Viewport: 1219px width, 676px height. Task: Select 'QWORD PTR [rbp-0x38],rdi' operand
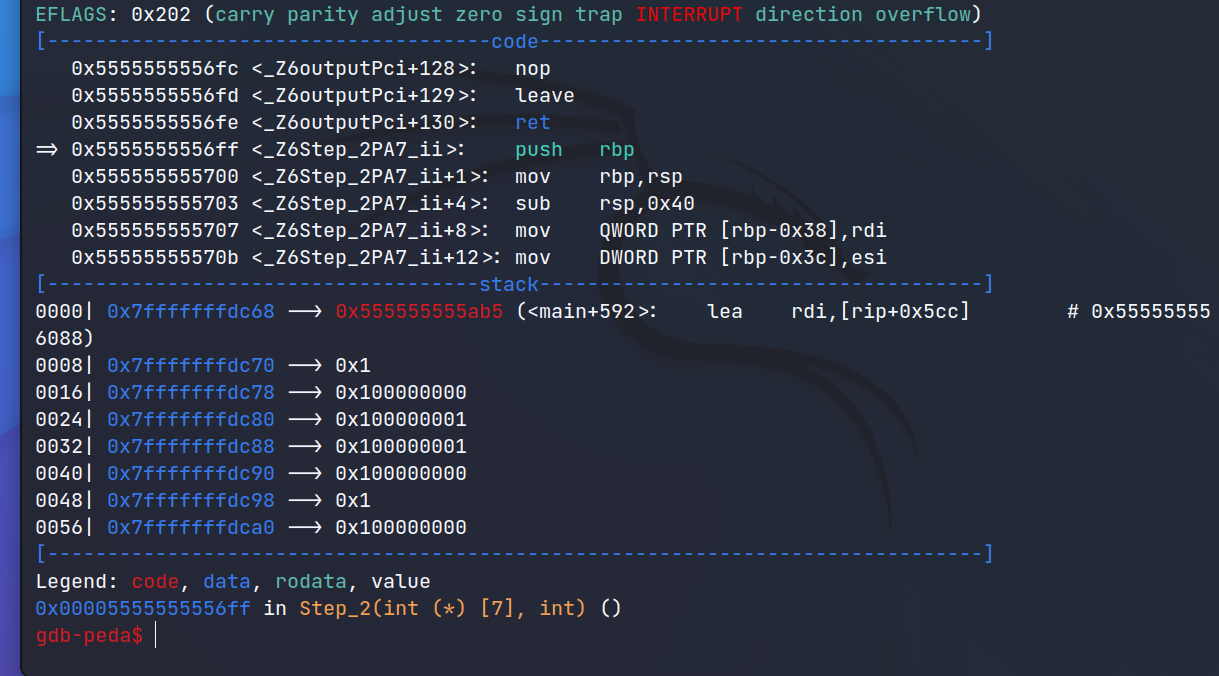(x=743, y=231)
